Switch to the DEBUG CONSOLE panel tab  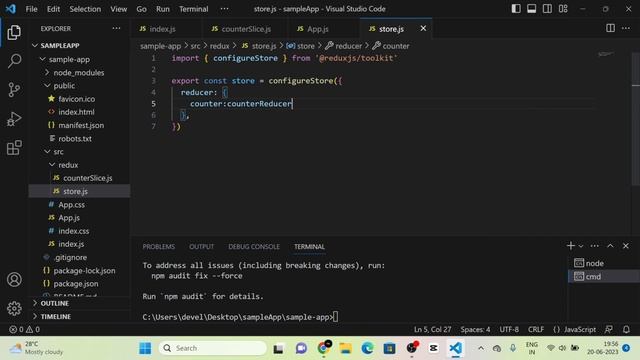[254, 247]
